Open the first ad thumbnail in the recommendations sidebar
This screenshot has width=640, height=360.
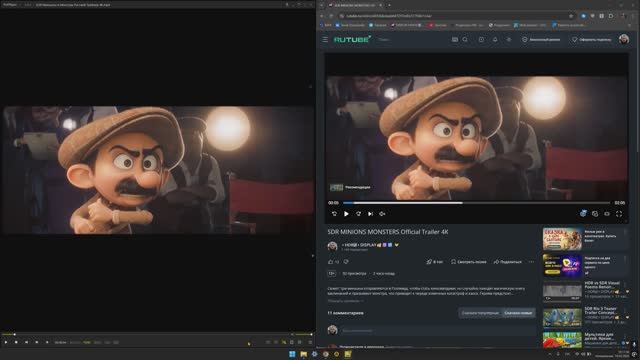tap(562, 238)
